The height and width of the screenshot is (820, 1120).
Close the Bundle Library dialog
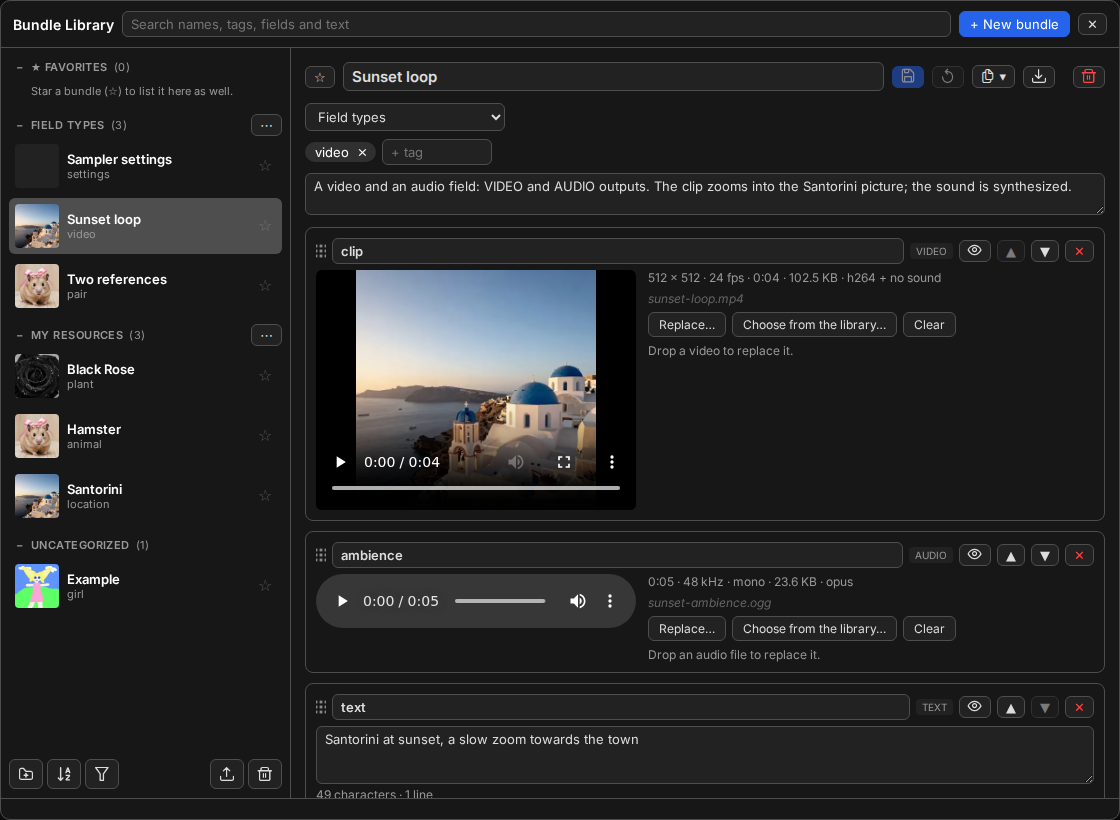pos(1092,24)
